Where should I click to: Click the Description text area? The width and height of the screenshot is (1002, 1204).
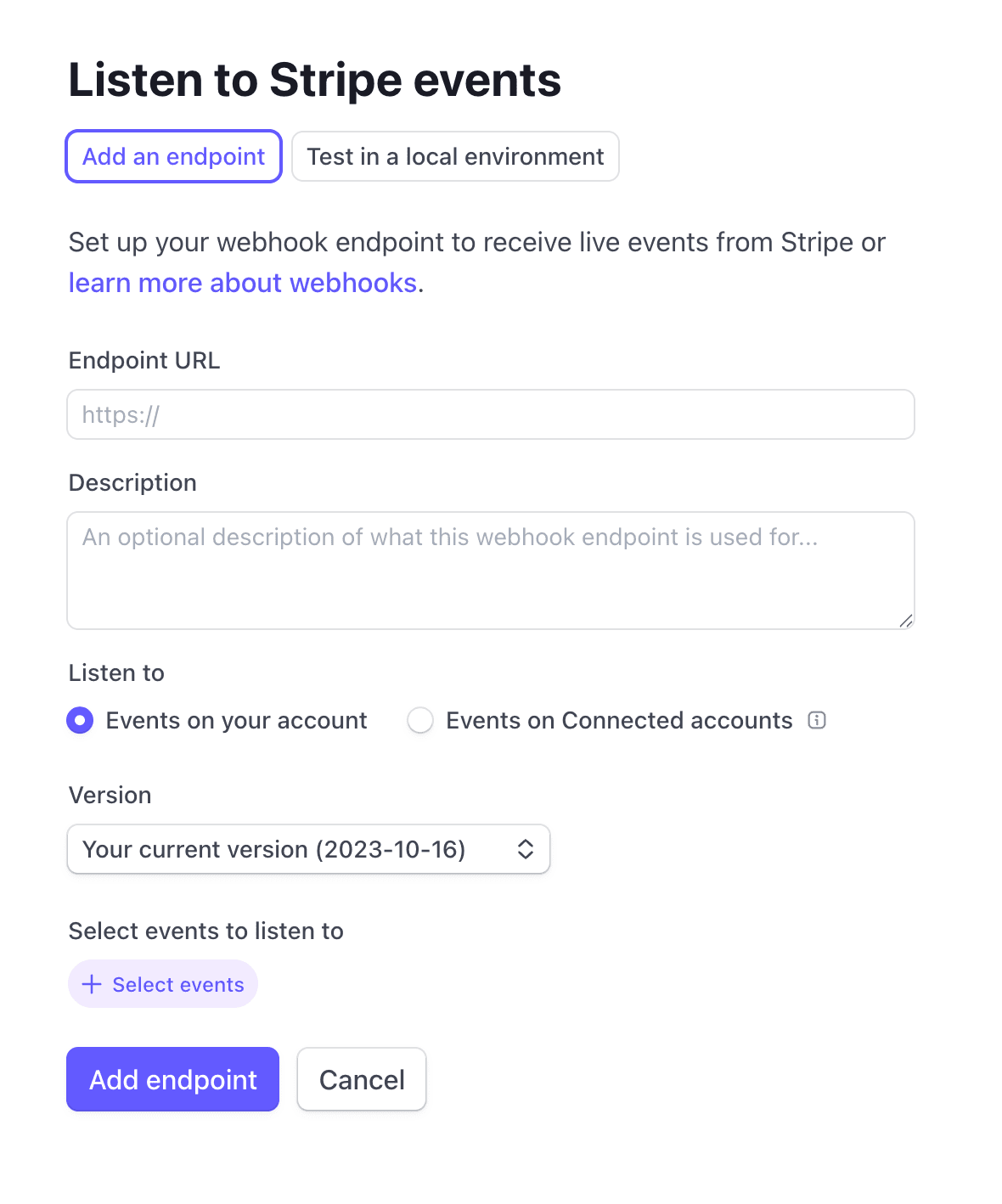(490, 569)
